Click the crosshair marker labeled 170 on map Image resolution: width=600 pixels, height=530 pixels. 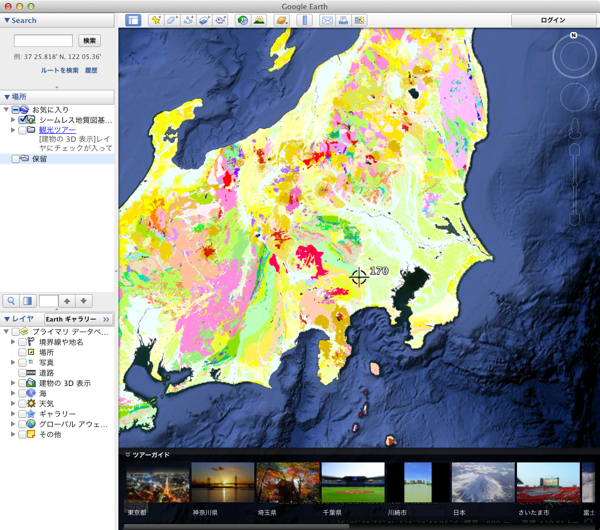pyautogui.click(x=359, y=277)
